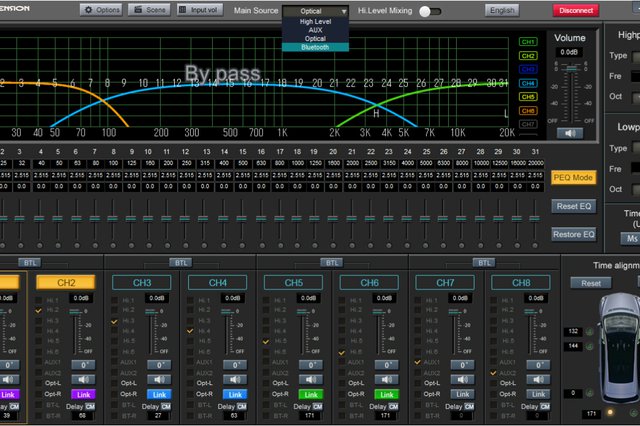
Task: Mute channel CH3 using its speaker icon
Action: pyautogui.click(x=157, y=379)
